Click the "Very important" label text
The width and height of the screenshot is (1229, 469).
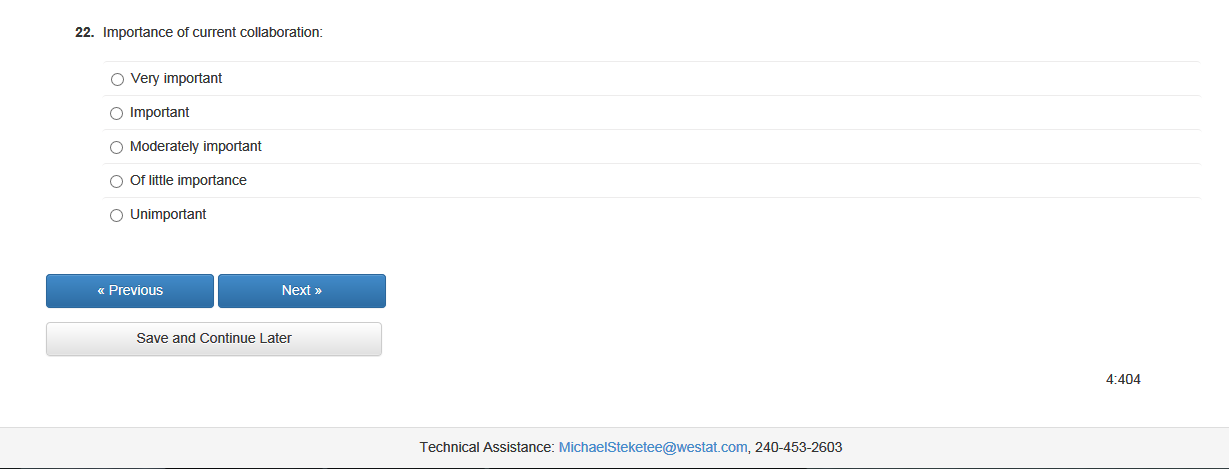tap(176, 78)
